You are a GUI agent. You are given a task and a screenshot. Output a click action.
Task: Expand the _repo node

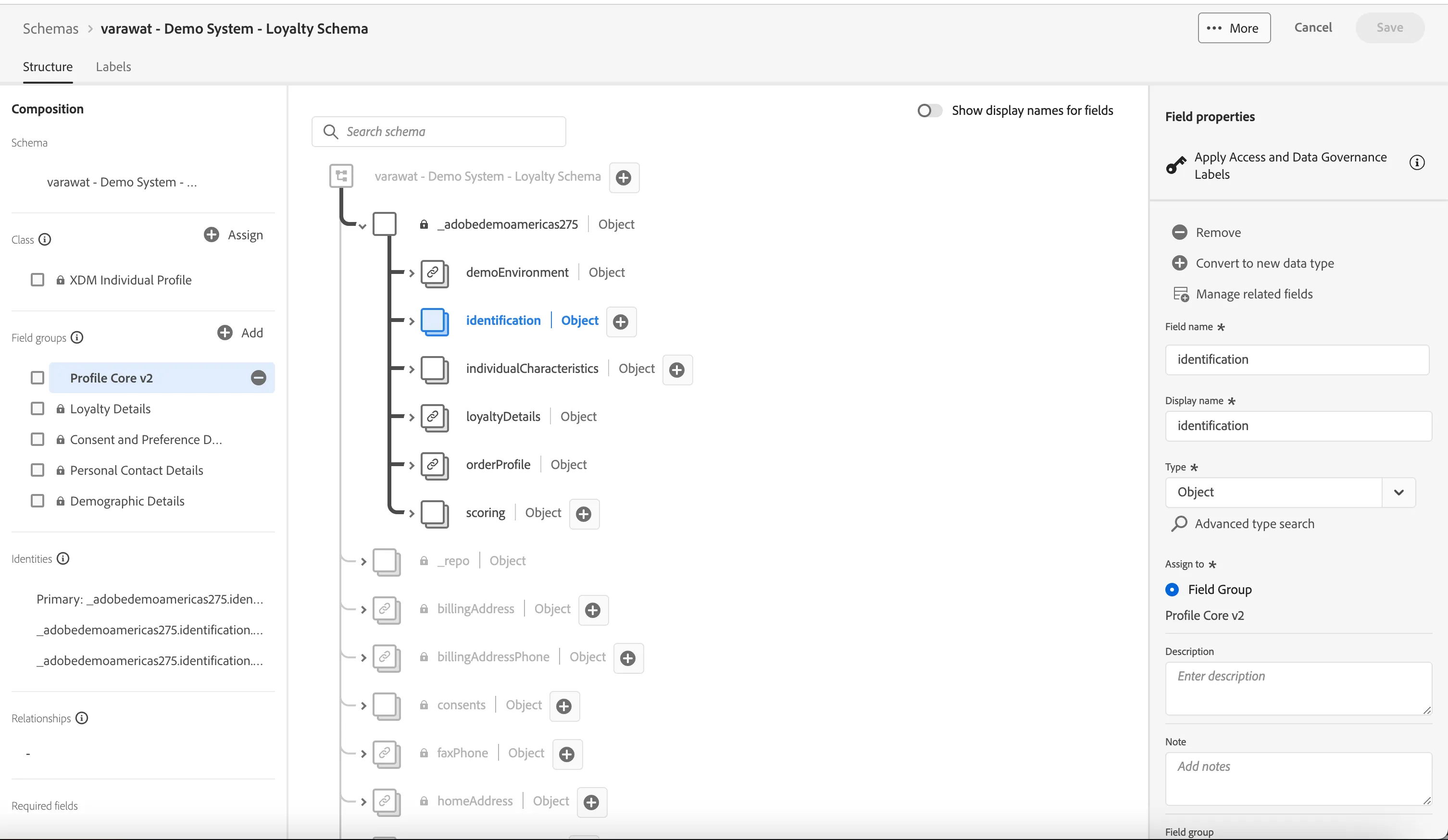click(x=363, y=561)
